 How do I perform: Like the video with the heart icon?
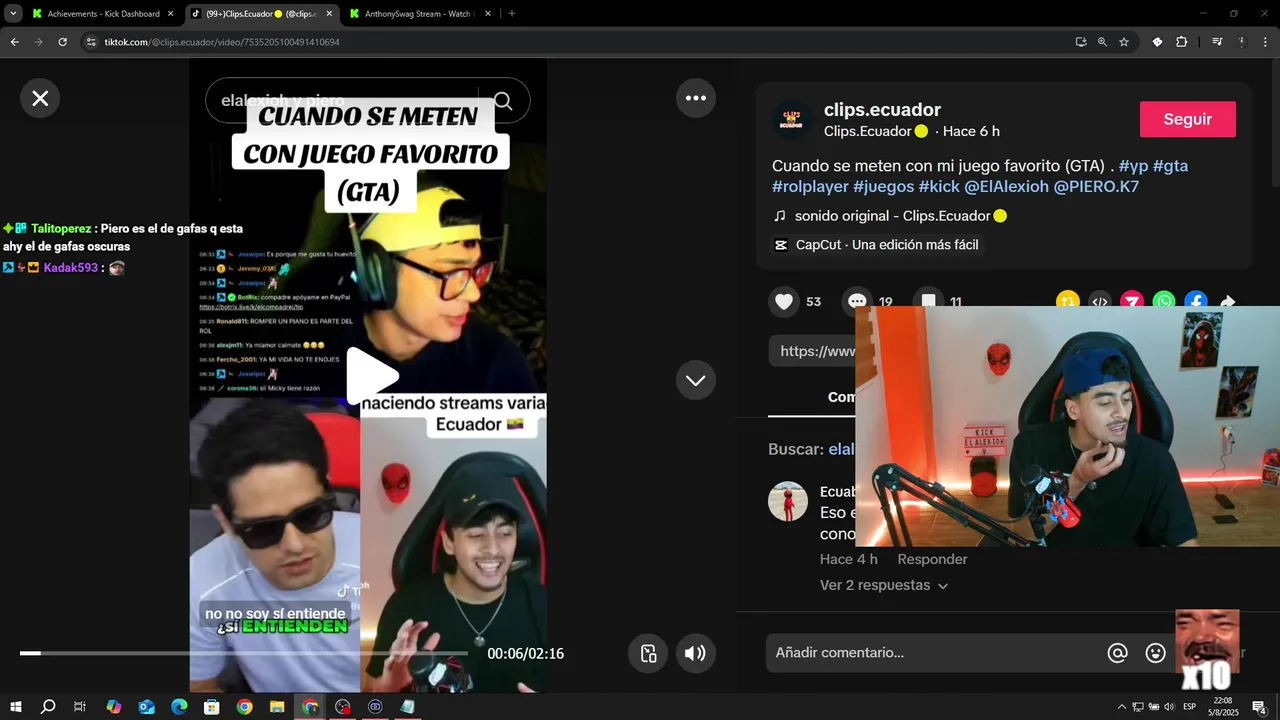click(x=784, y=301)
